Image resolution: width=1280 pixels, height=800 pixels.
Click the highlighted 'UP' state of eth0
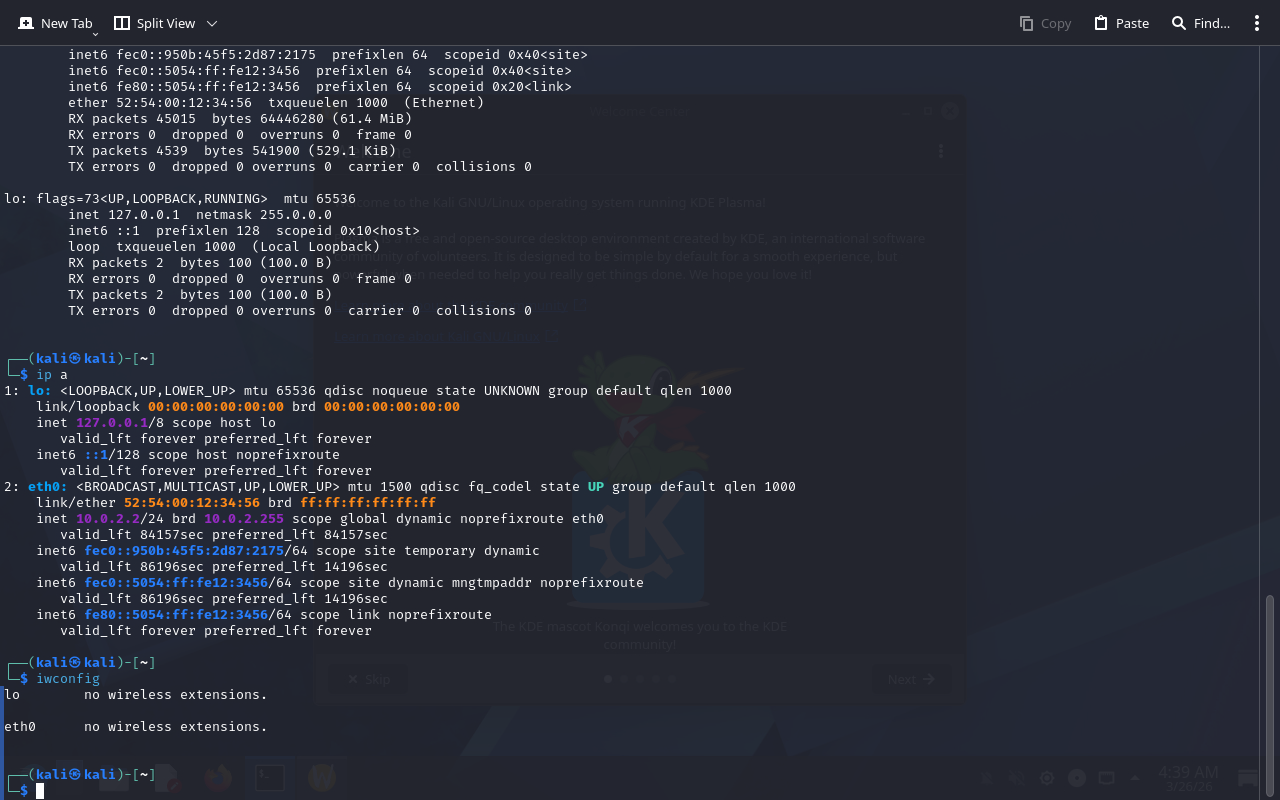tap(596, 487)
